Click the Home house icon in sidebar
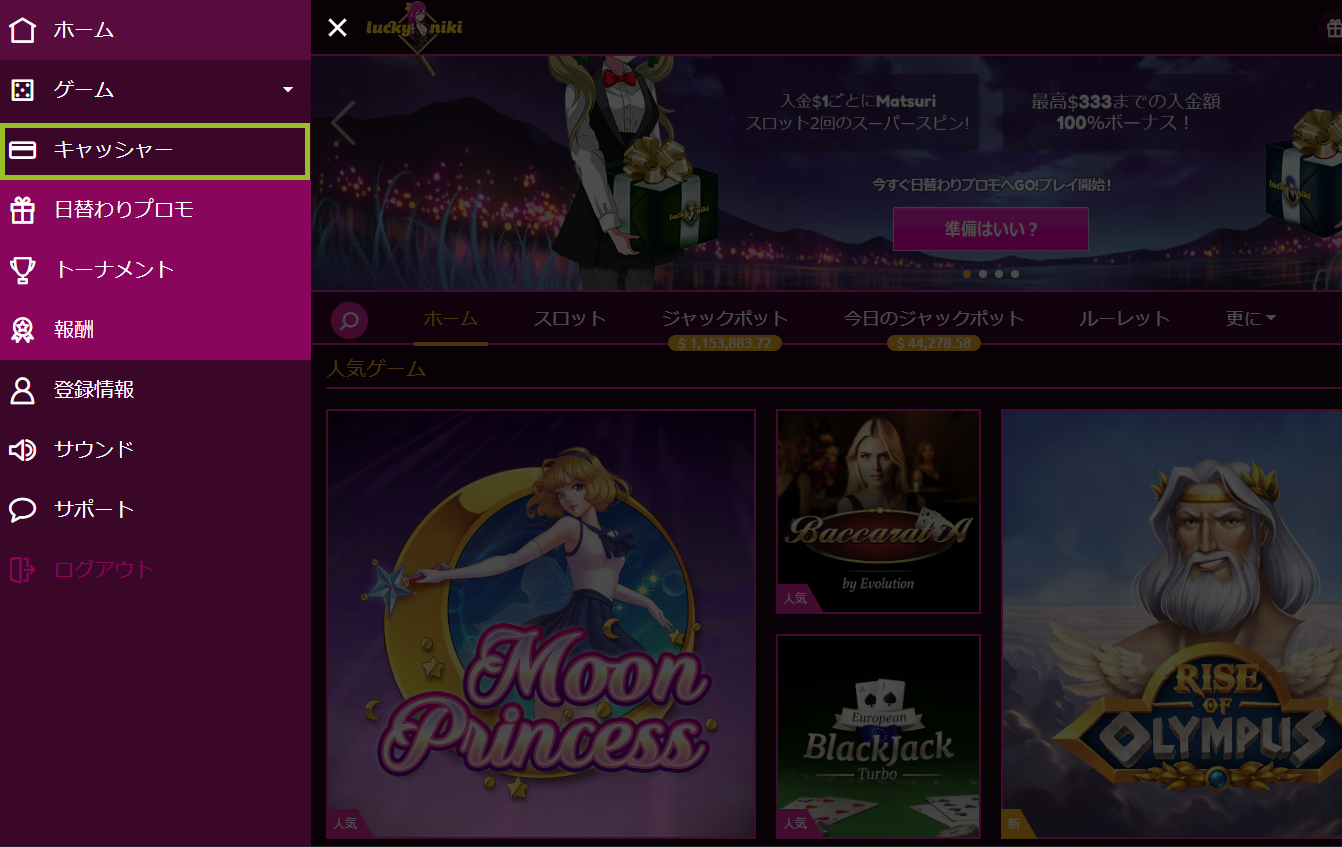 click(22, 30)
